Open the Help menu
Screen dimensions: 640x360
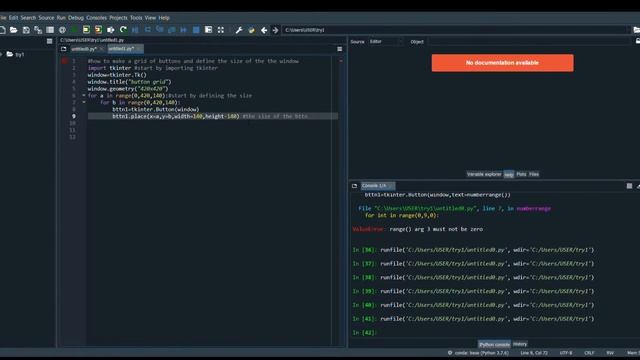coord(164,18)
